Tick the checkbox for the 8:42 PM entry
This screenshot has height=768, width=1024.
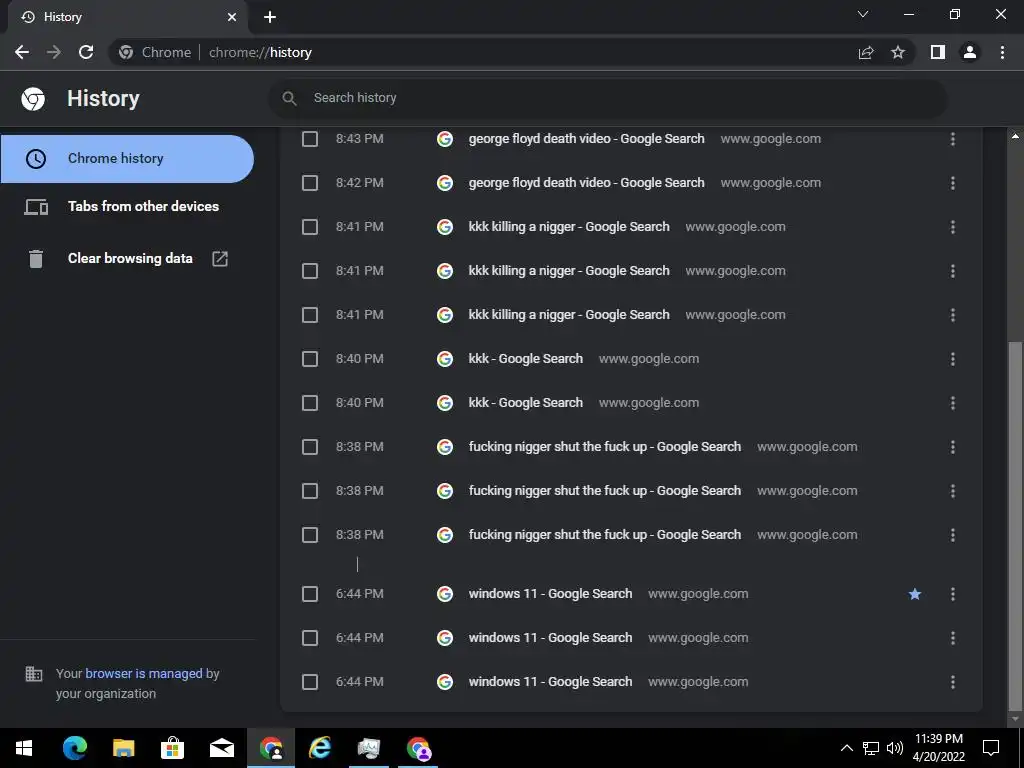click(310, 183)
